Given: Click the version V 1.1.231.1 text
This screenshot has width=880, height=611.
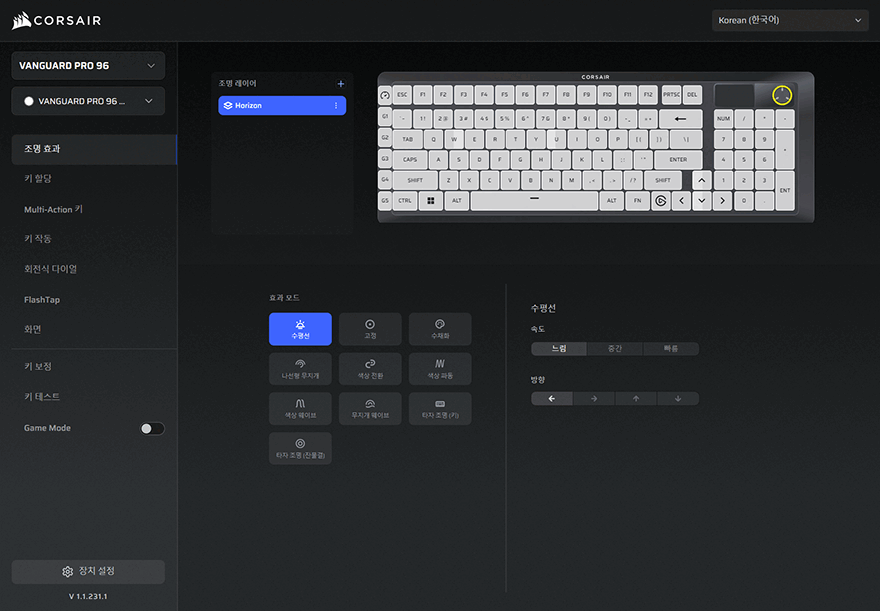Looking at the screenshot, I should point(88,596).
